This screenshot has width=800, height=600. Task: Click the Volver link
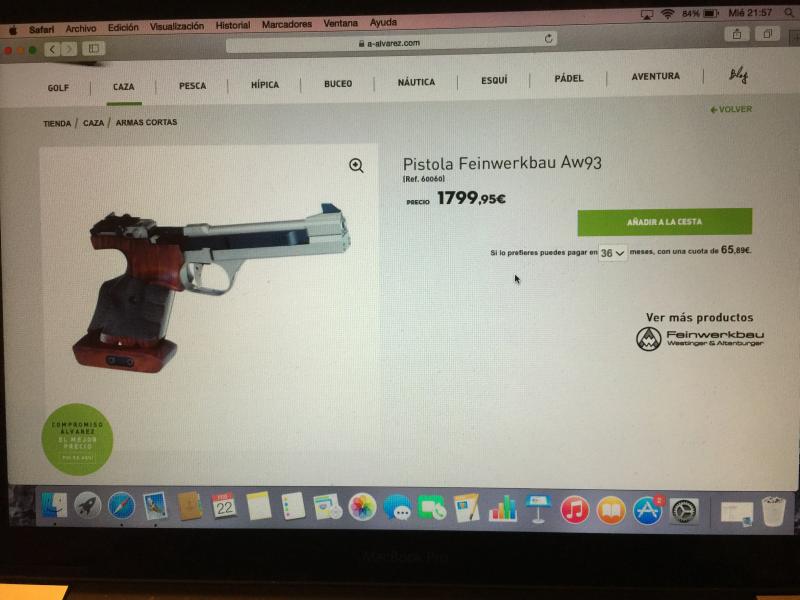point(731,109)
